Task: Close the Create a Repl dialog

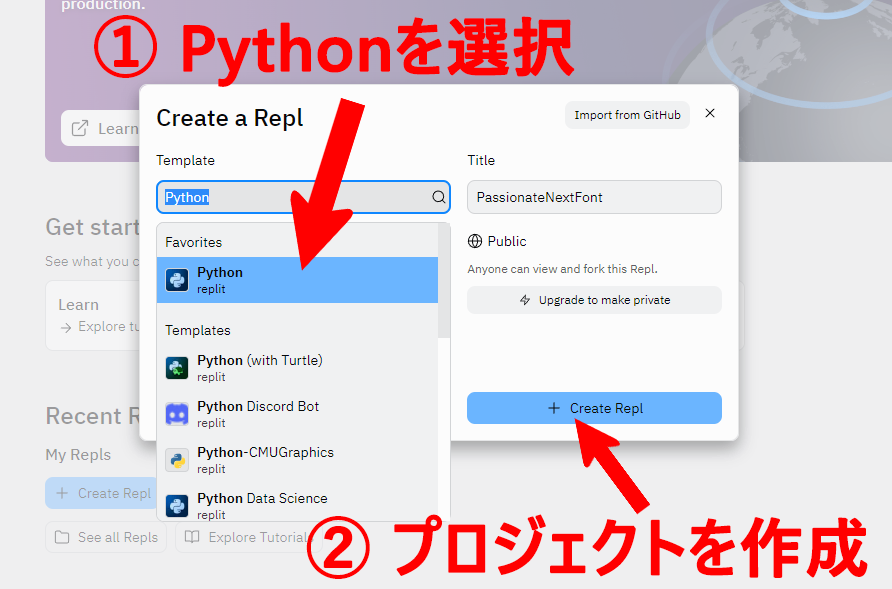Action: click(x=710, y=113)
